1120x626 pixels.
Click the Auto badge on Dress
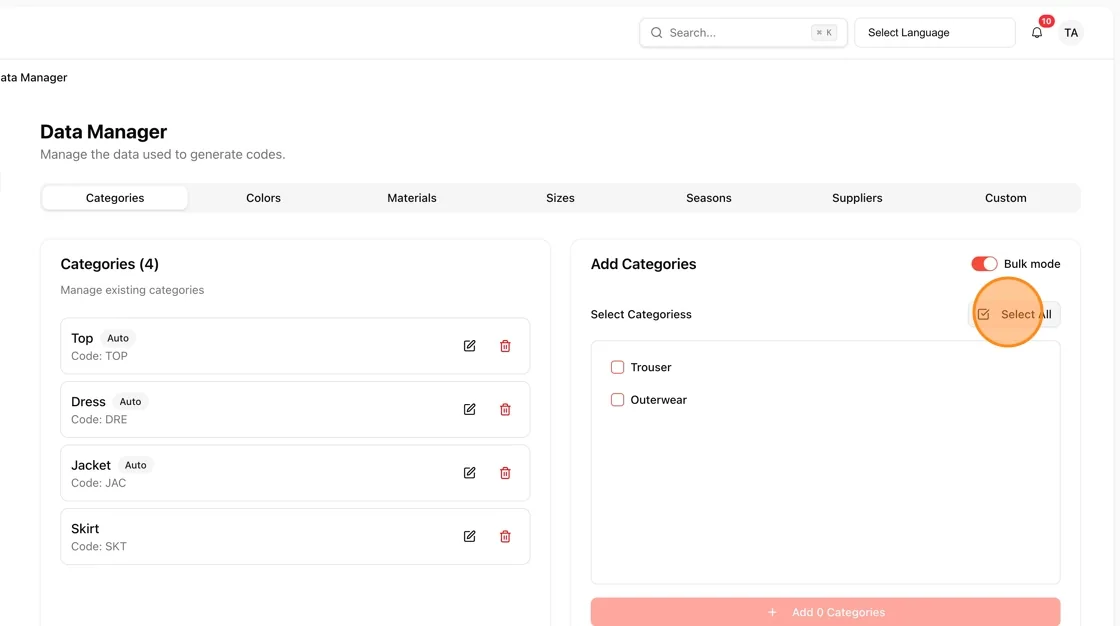coord(130,402)
